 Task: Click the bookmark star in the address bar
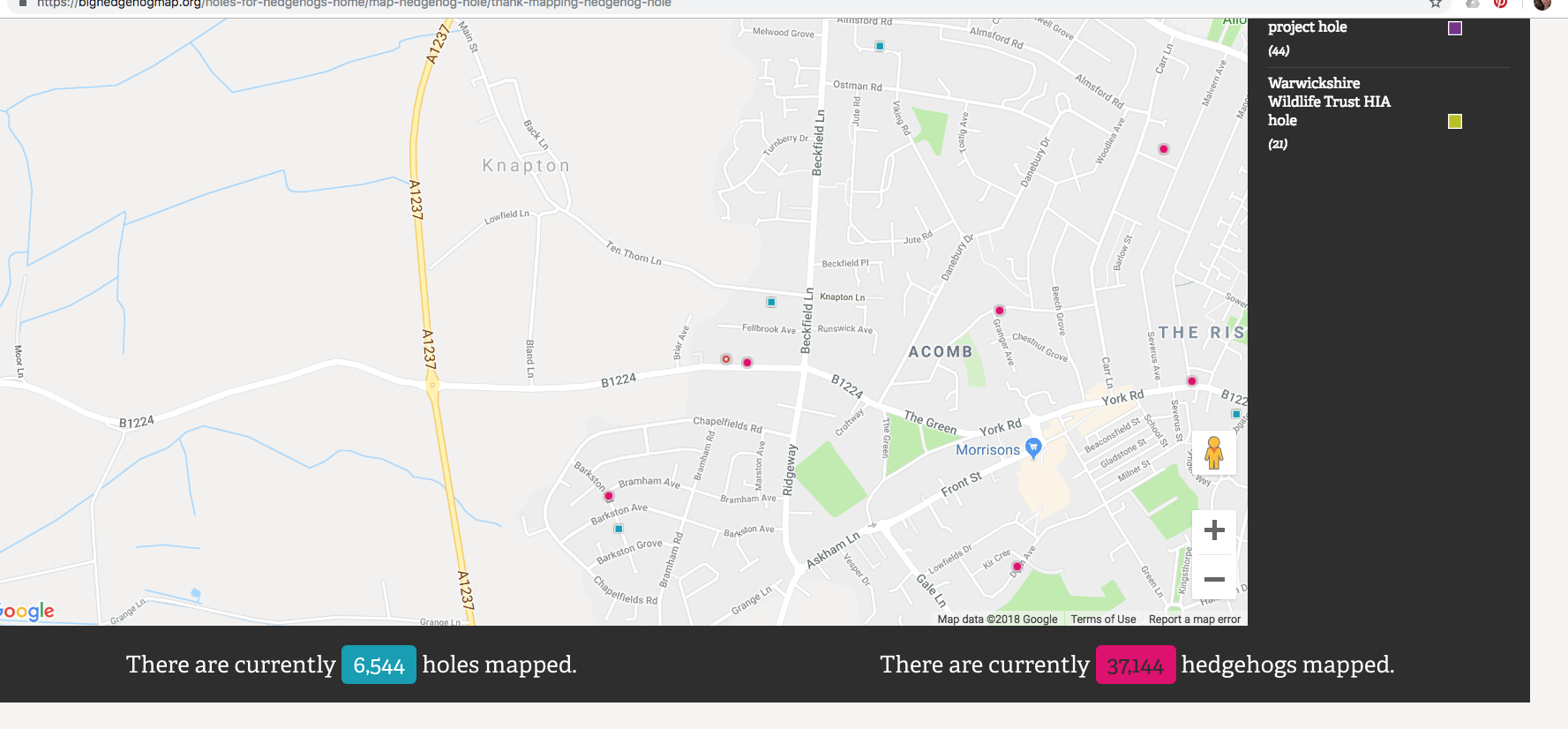[1434, 4]
